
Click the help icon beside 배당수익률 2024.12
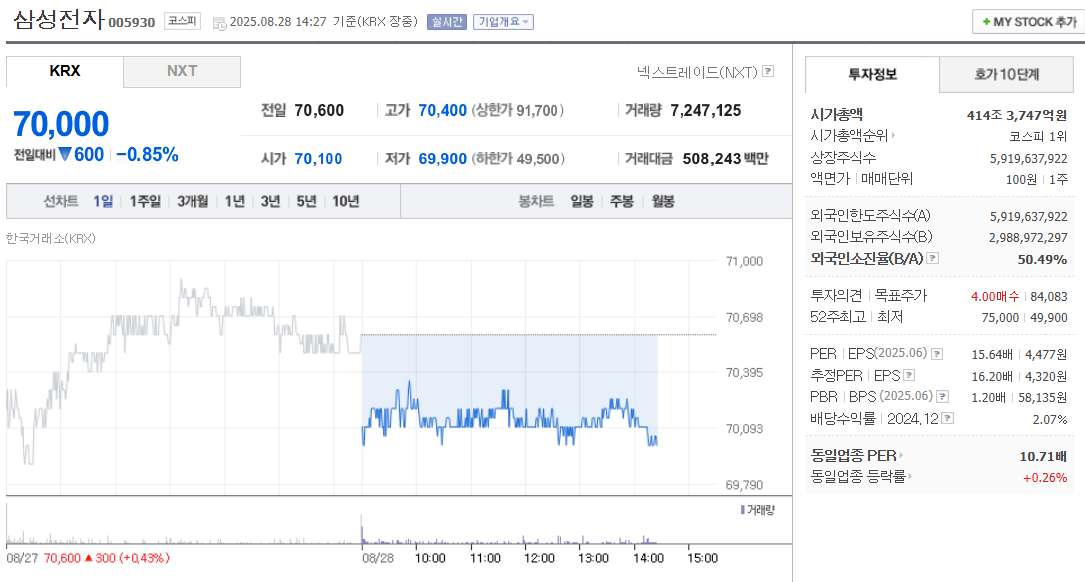pos(948,418)
